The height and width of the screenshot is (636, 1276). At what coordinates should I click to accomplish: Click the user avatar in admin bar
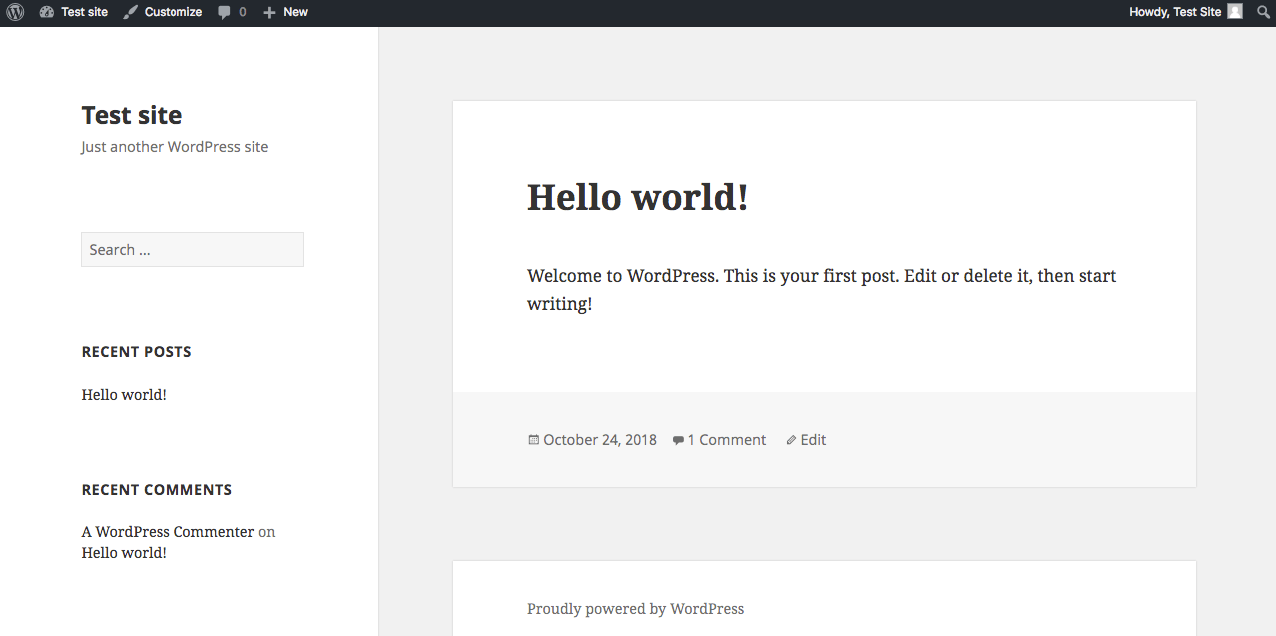[x=1235, y=12]
